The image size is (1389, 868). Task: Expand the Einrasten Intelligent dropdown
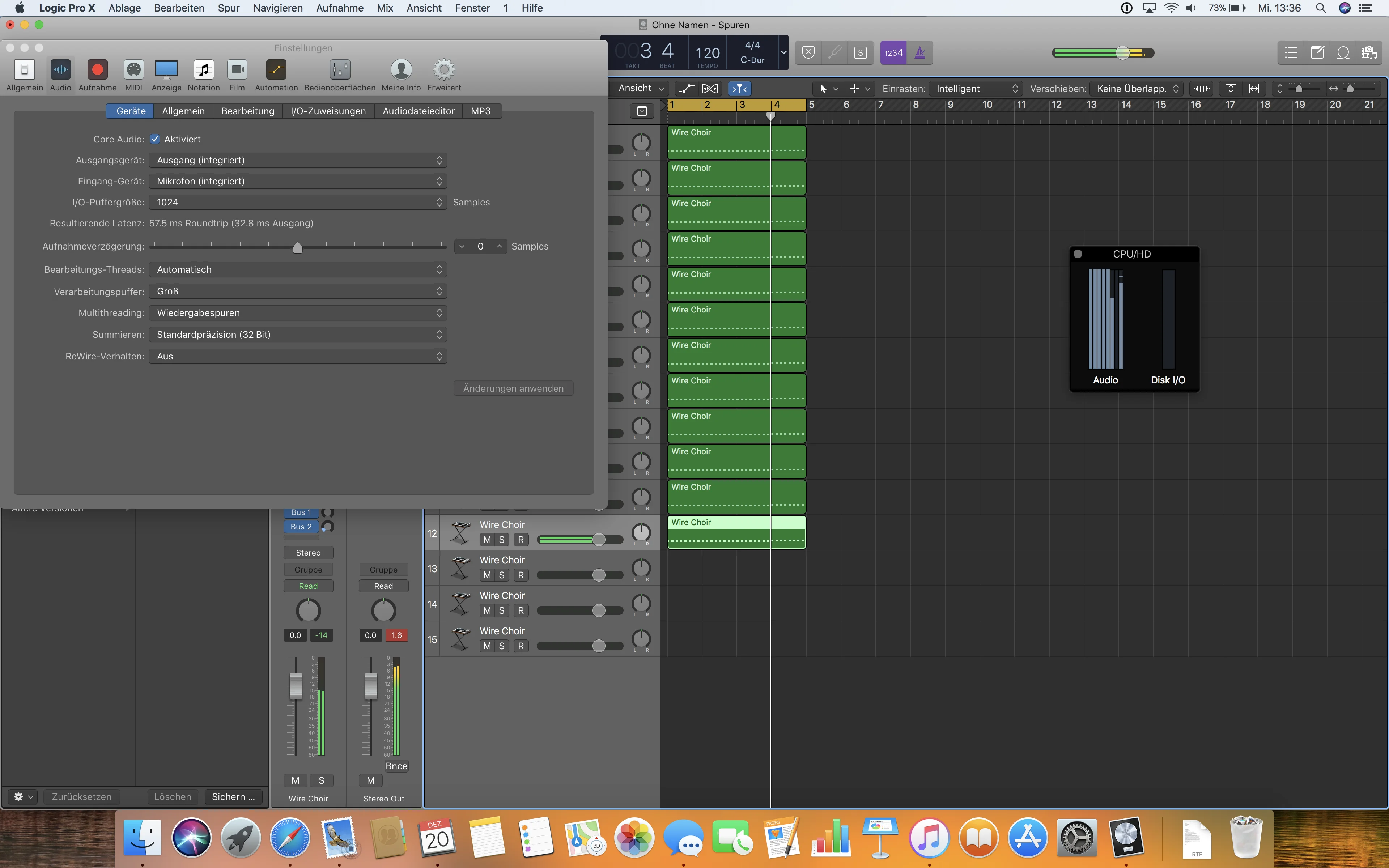975,88
